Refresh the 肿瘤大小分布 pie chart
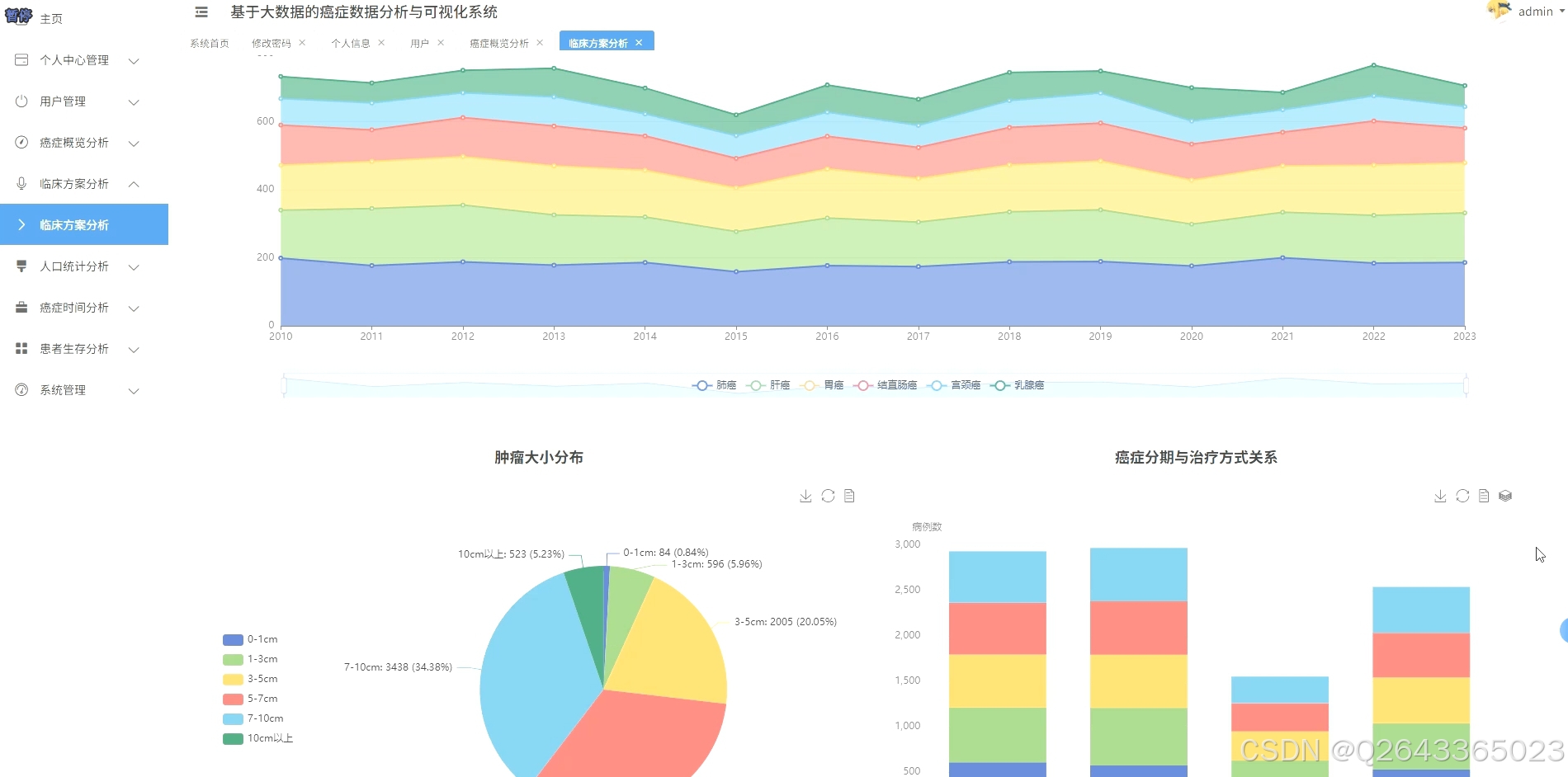The image size is (1568, 777). 827,496
